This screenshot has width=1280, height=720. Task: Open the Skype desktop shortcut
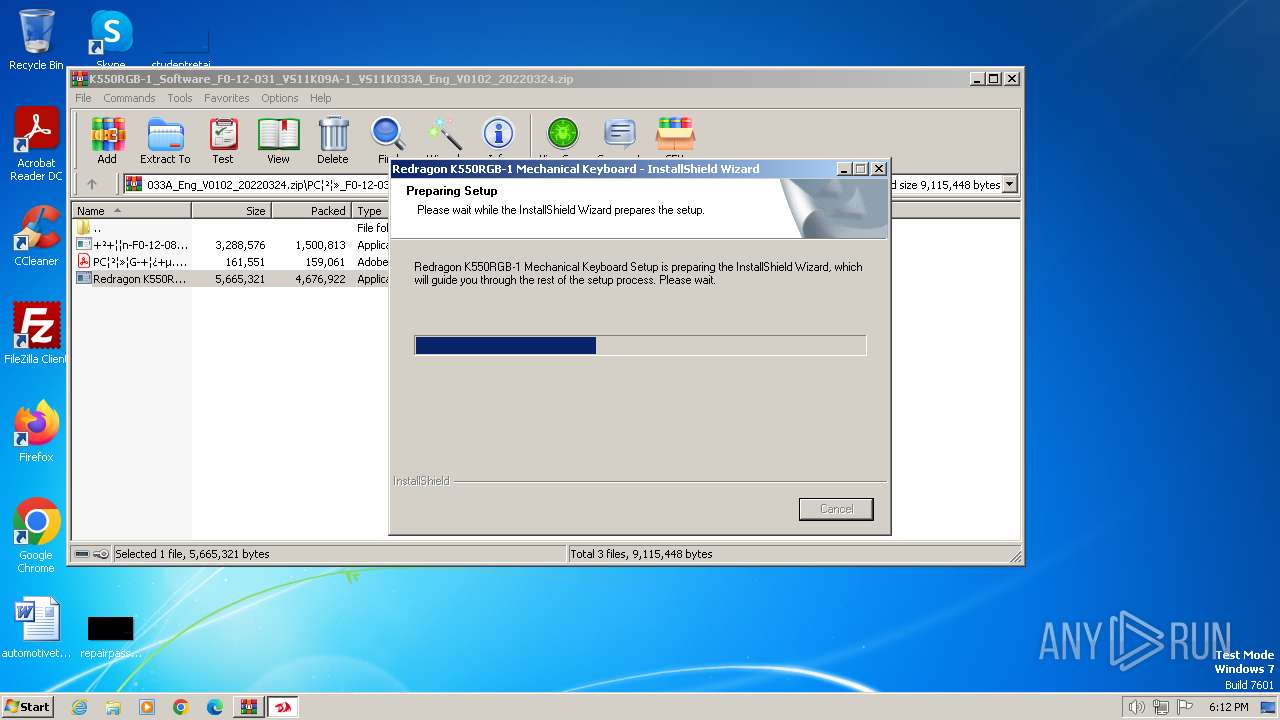110,40
